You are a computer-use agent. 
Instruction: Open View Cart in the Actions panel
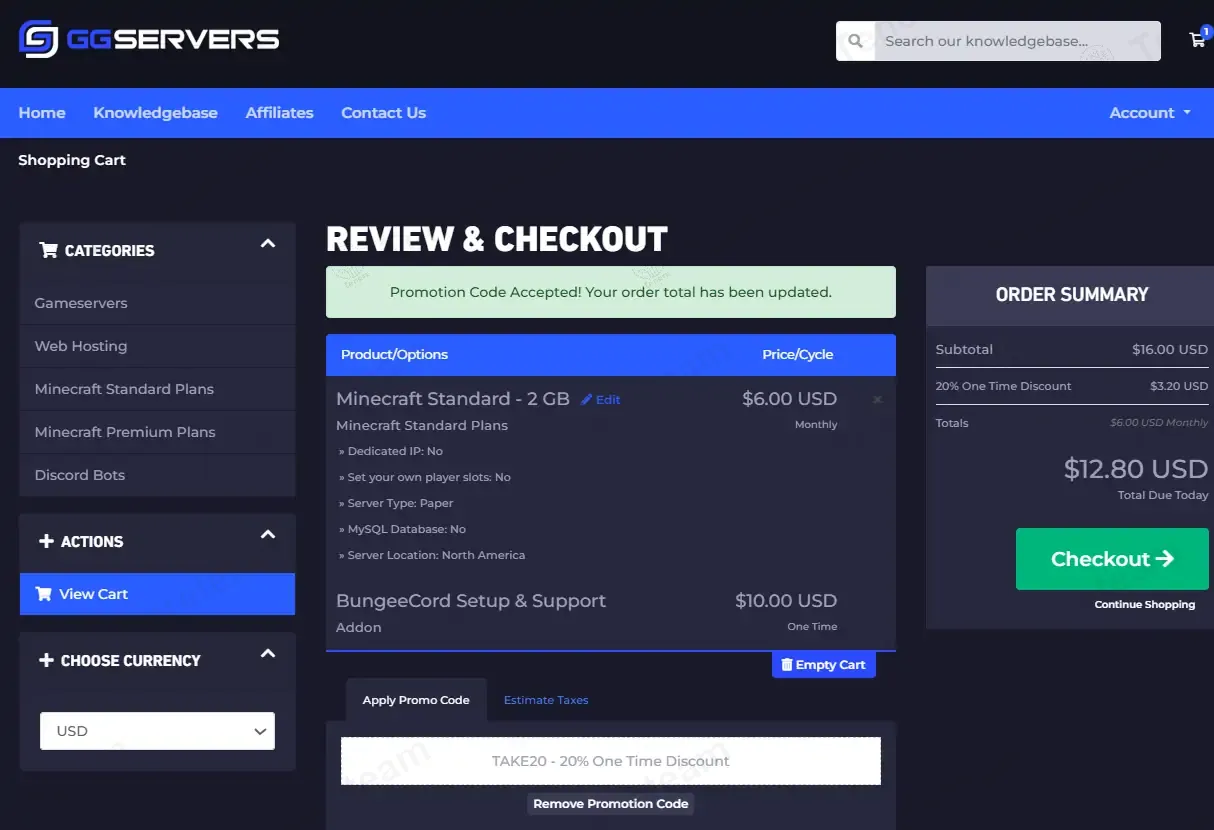tap(157, 594)
